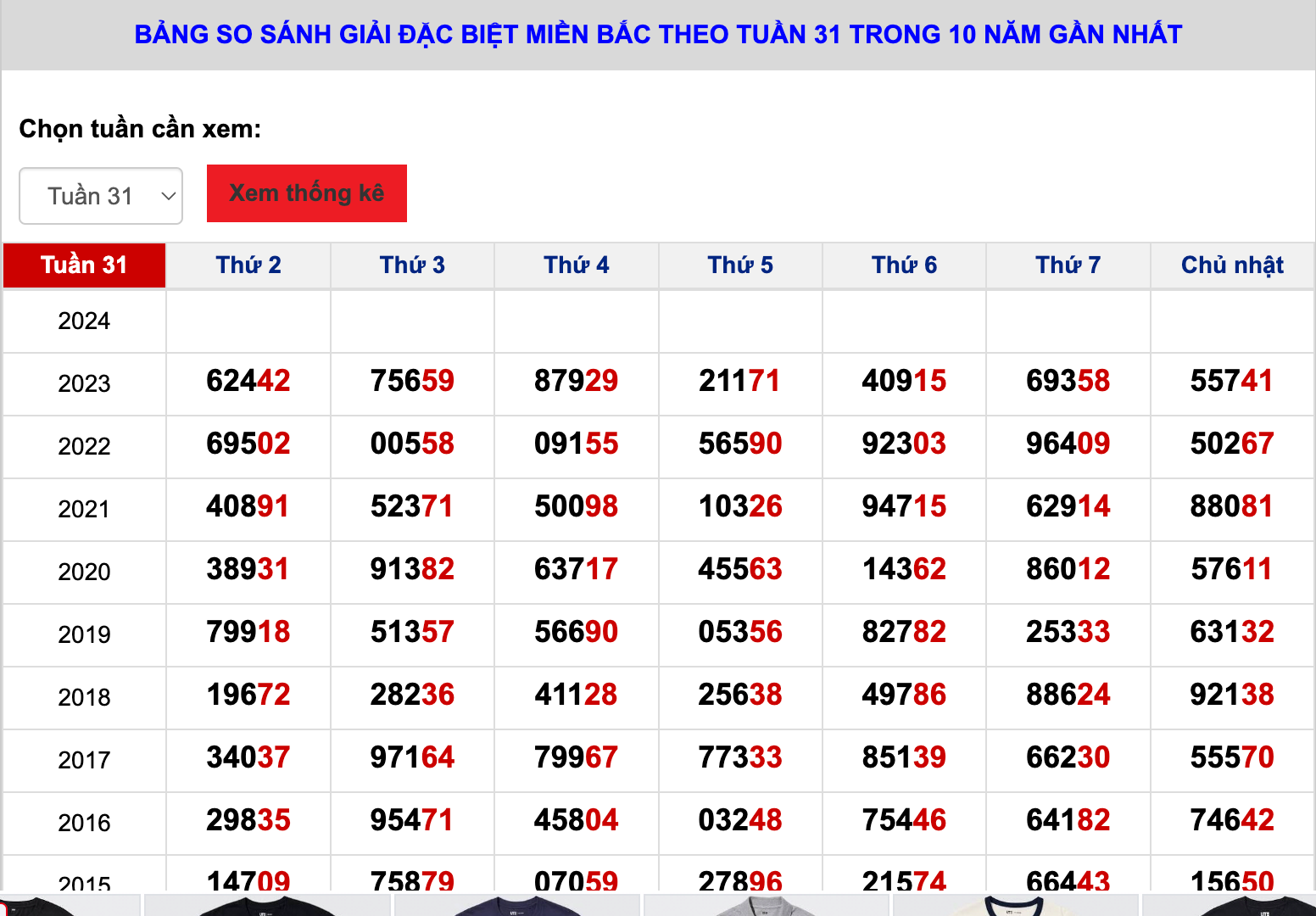Click result 94715 in the 2021 row
The height and width of the screenshot is (916, 1316).
(x=904, y=506)
